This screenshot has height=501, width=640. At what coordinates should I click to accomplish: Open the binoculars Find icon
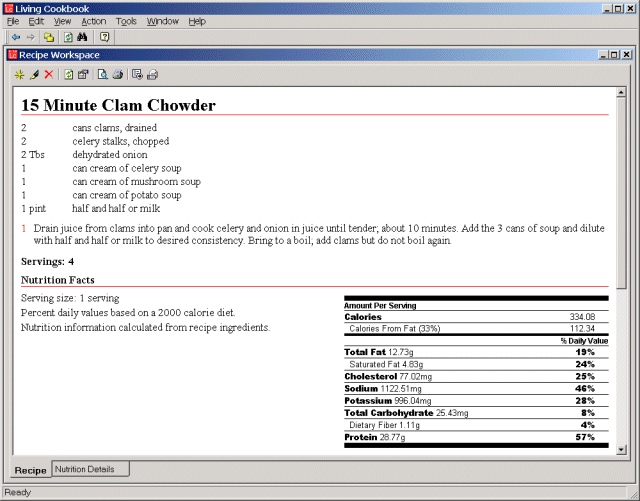(x=82, y=38)
